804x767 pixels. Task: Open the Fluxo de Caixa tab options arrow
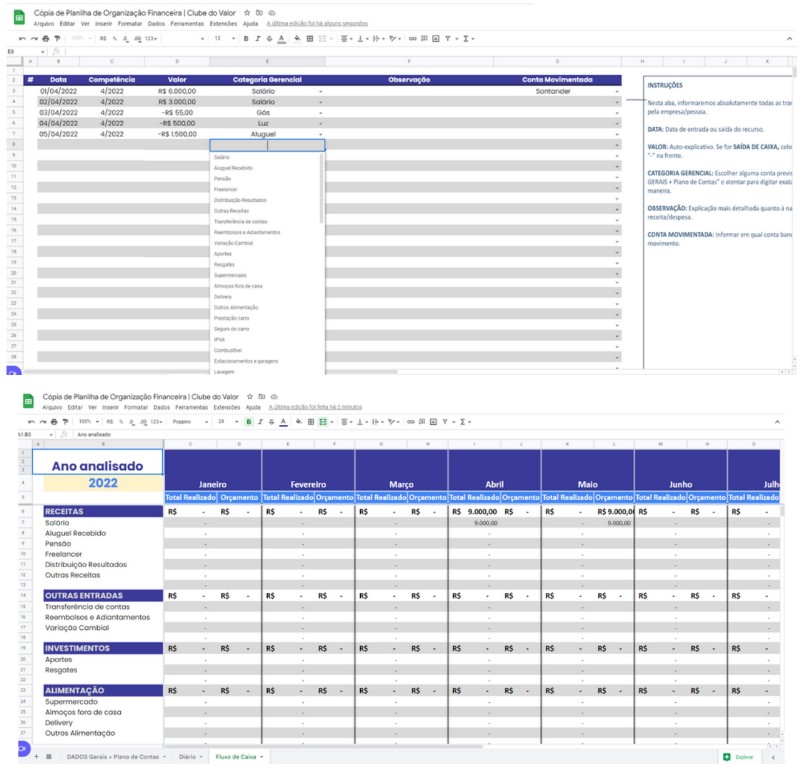262,757
